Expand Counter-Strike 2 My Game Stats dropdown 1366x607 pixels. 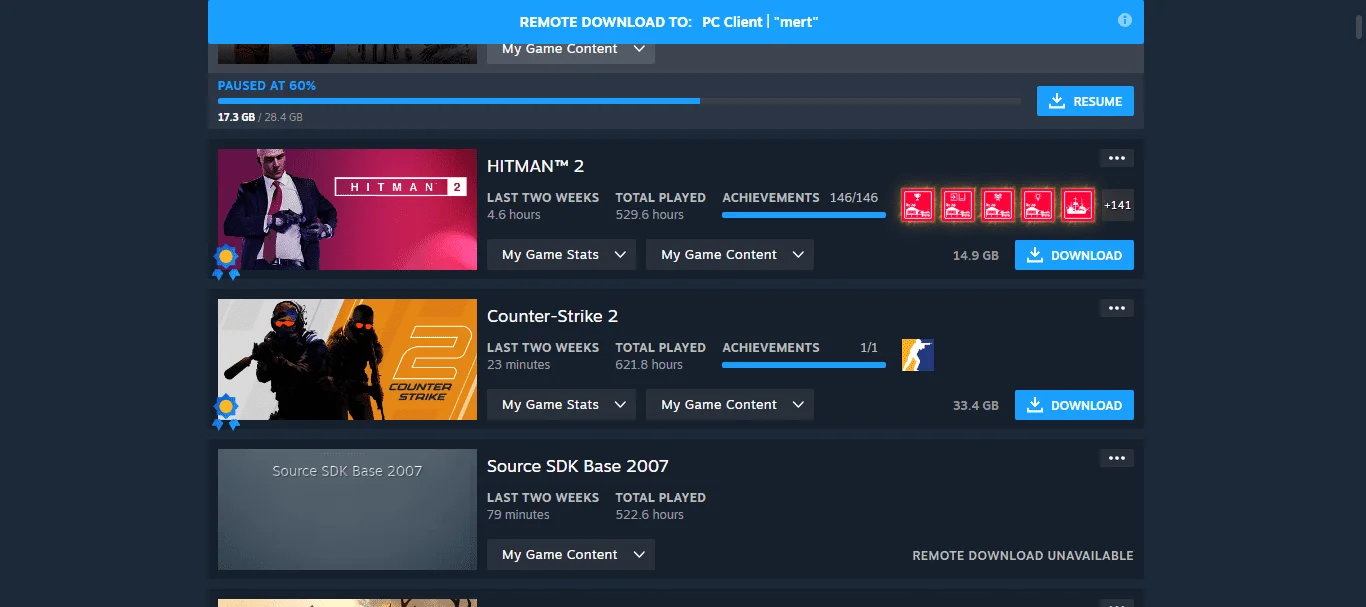tap(562, 405)
